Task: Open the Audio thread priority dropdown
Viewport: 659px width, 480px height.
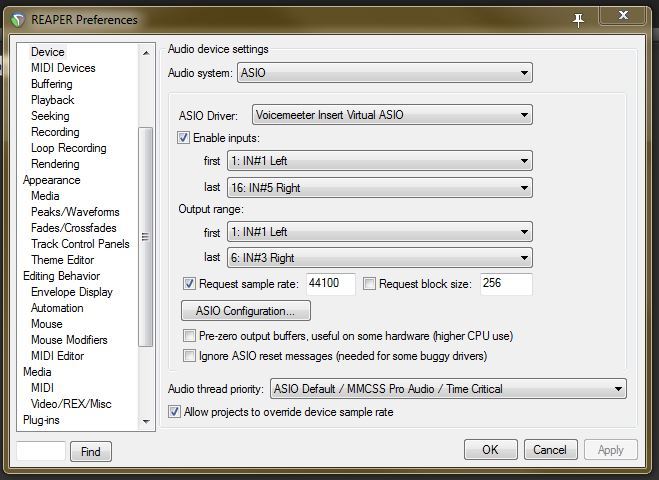Action: tap(447, 388)
